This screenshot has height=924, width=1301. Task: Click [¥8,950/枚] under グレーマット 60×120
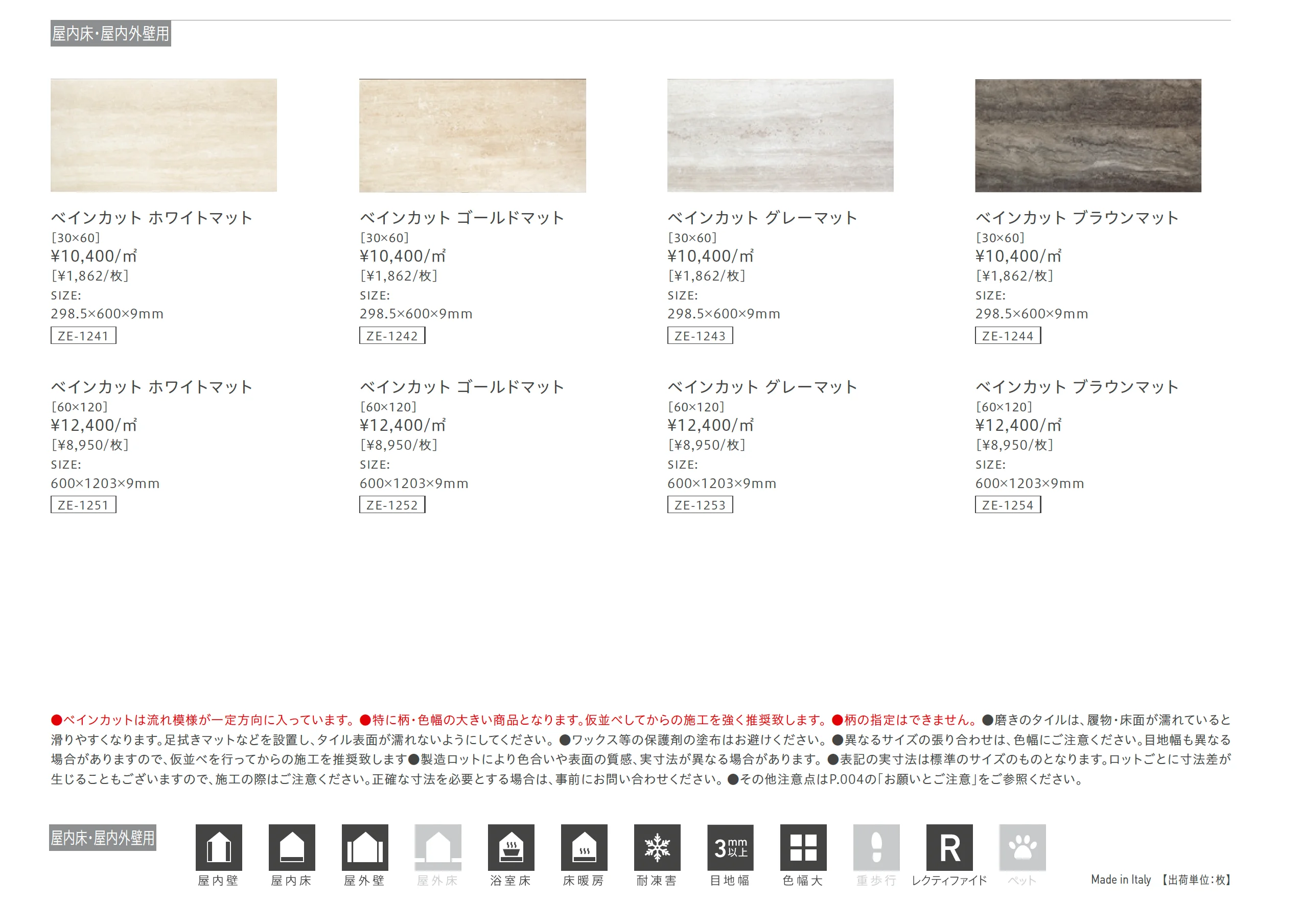pyautogui.click(x=707, y=445)
